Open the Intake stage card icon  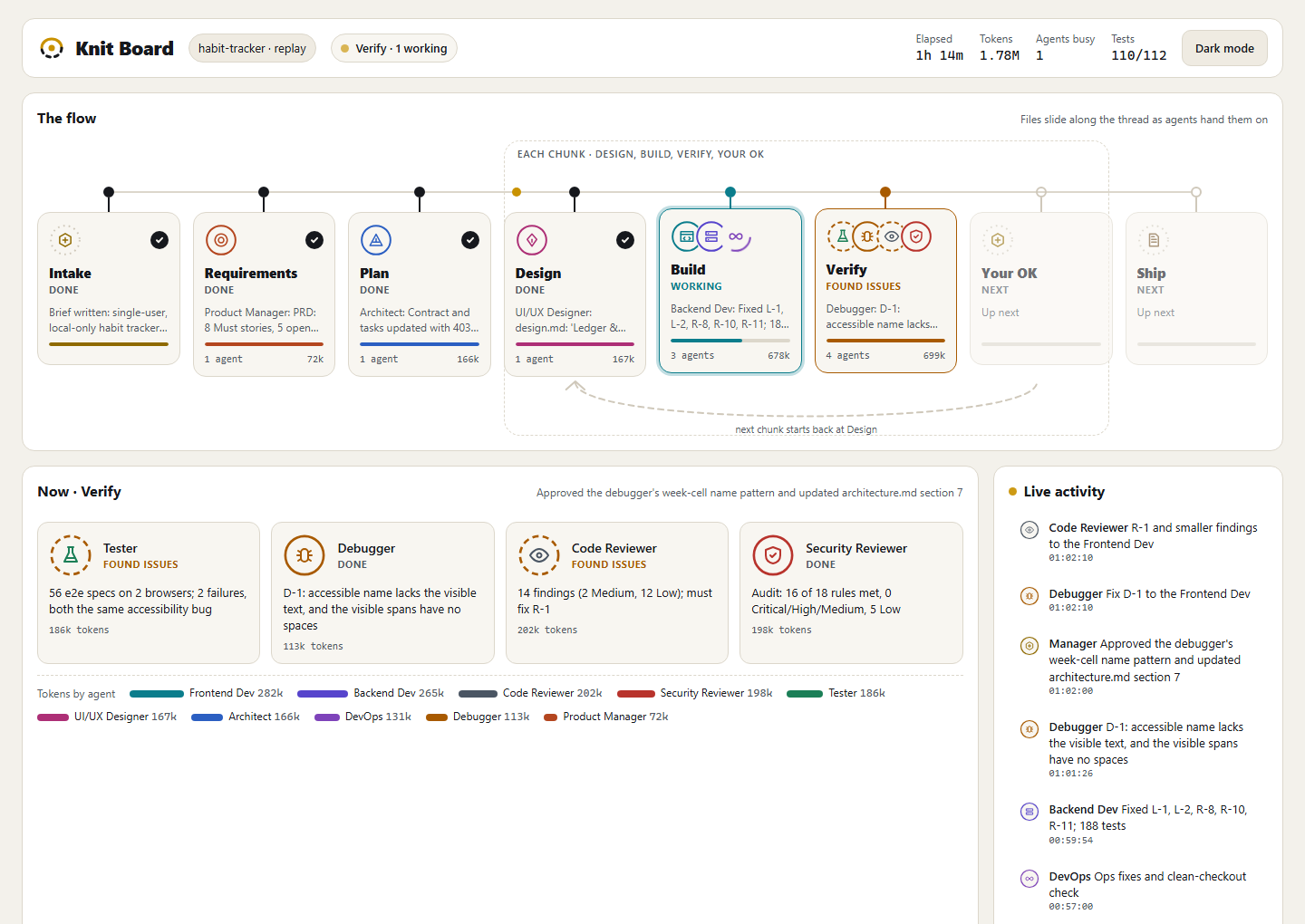(65, 240)
